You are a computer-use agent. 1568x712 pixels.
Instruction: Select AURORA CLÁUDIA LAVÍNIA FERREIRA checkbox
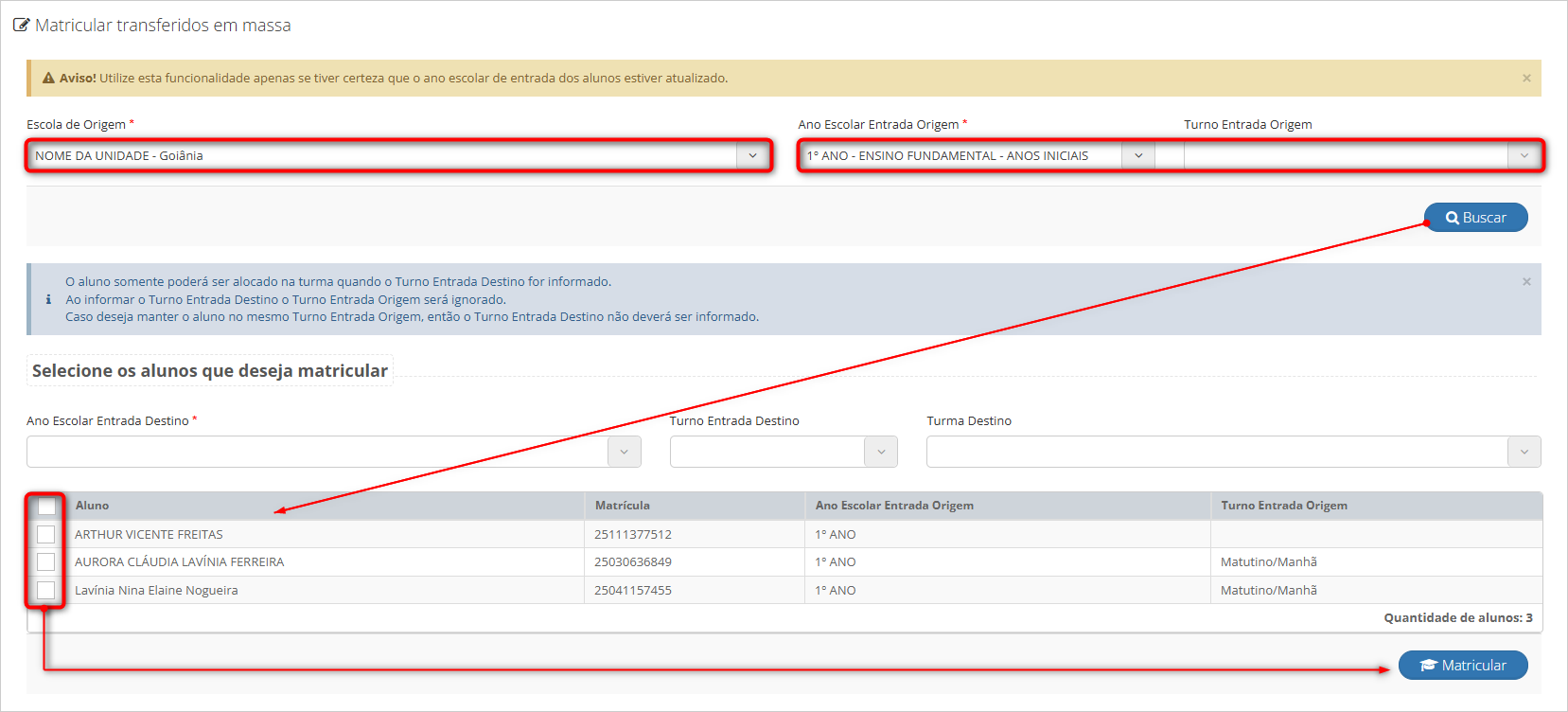[45, 562]
